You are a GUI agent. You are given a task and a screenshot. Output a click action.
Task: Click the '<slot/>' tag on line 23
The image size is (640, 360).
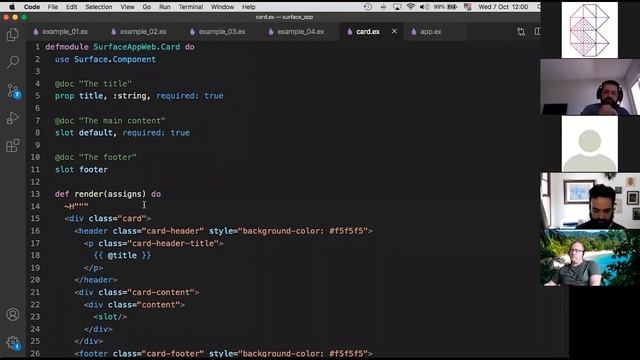[x=110, y=317]
